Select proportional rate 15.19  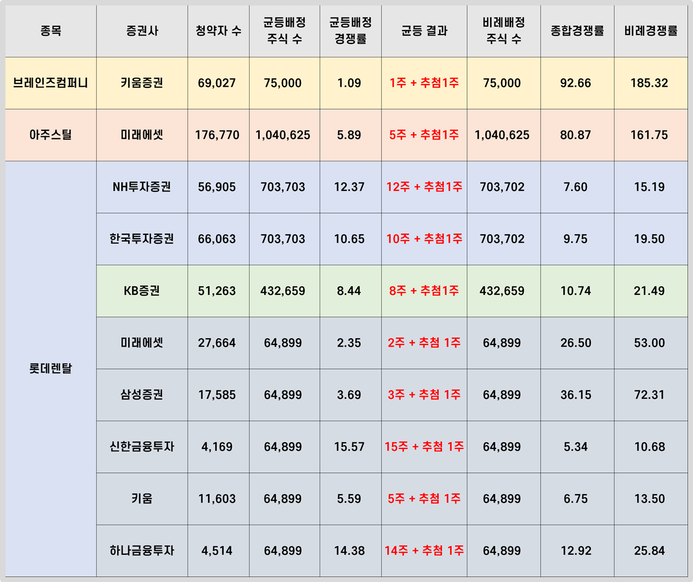[649, 187]
